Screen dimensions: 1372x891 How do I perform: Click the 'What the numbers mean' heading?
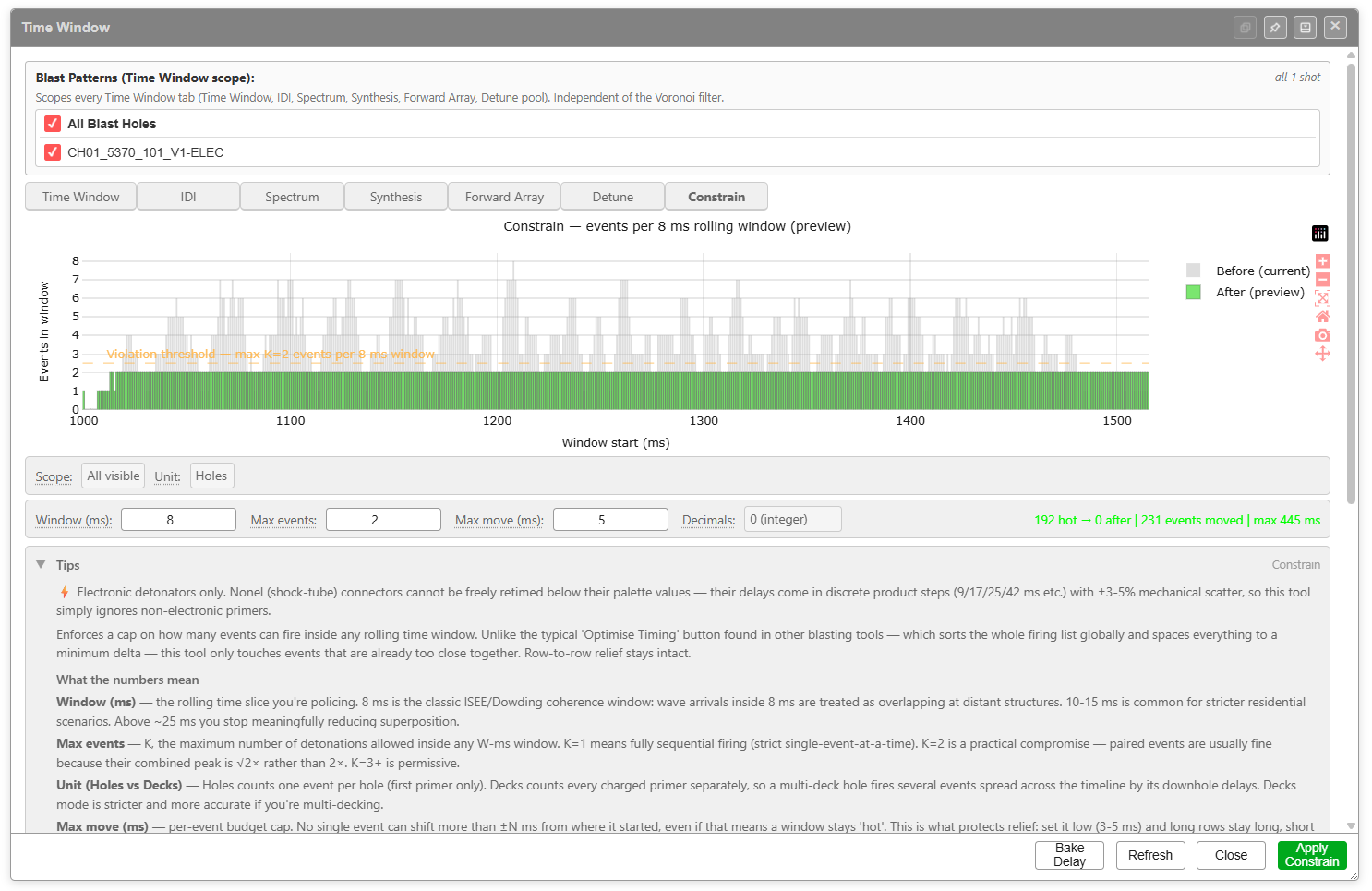click(x=127, y=680)
